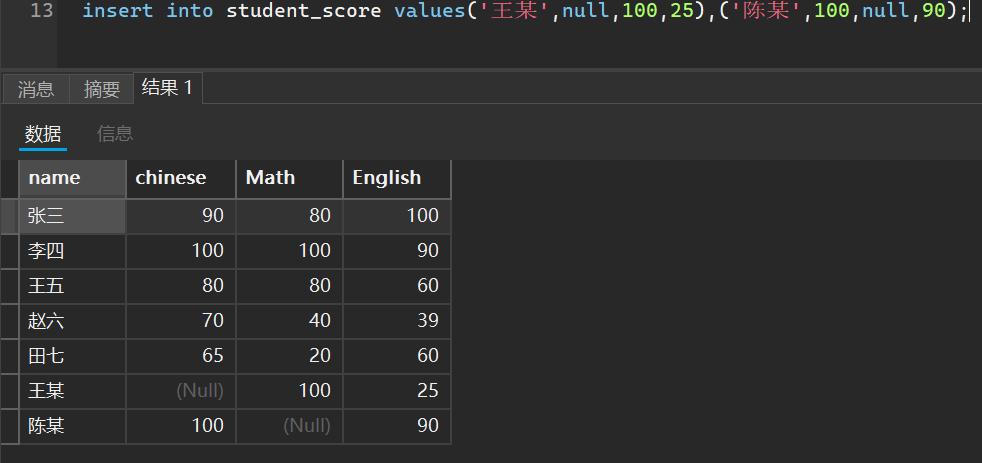Click 赵六's chinese score 70

pos(181,321)
